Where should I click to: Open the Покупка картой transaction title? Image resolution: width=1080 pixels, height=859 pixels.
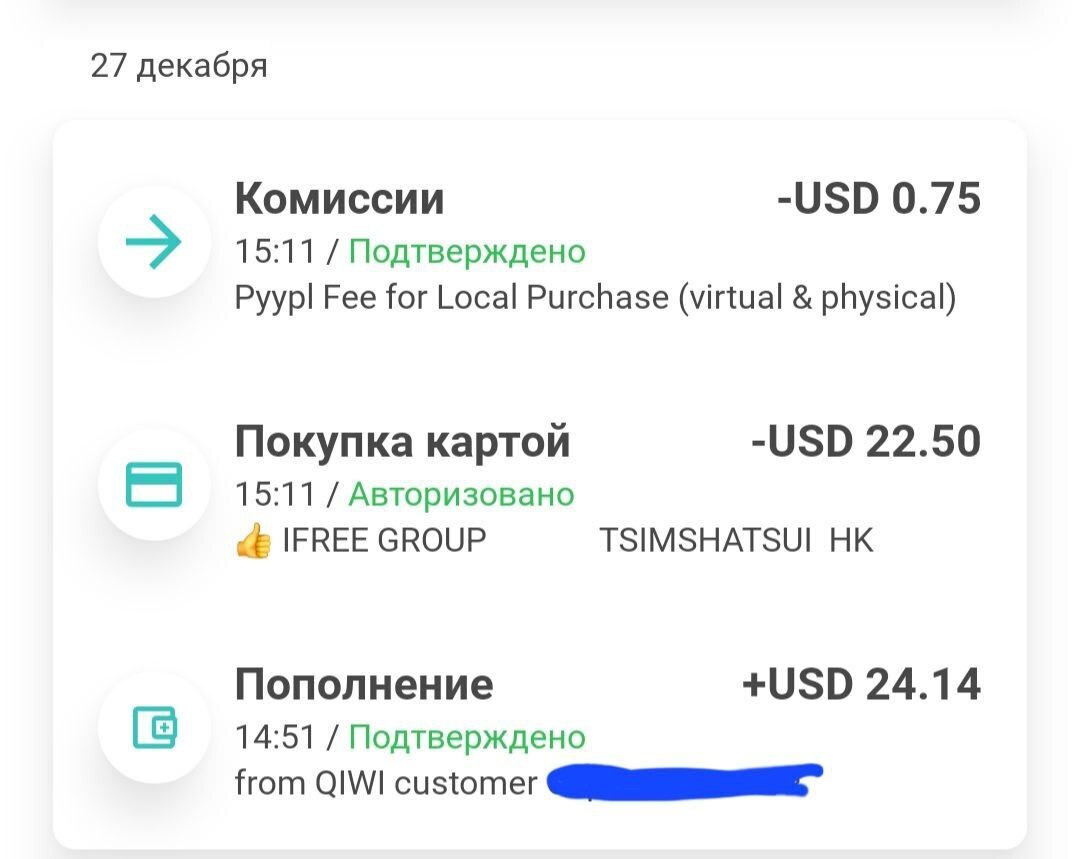[x=402, y=442]
